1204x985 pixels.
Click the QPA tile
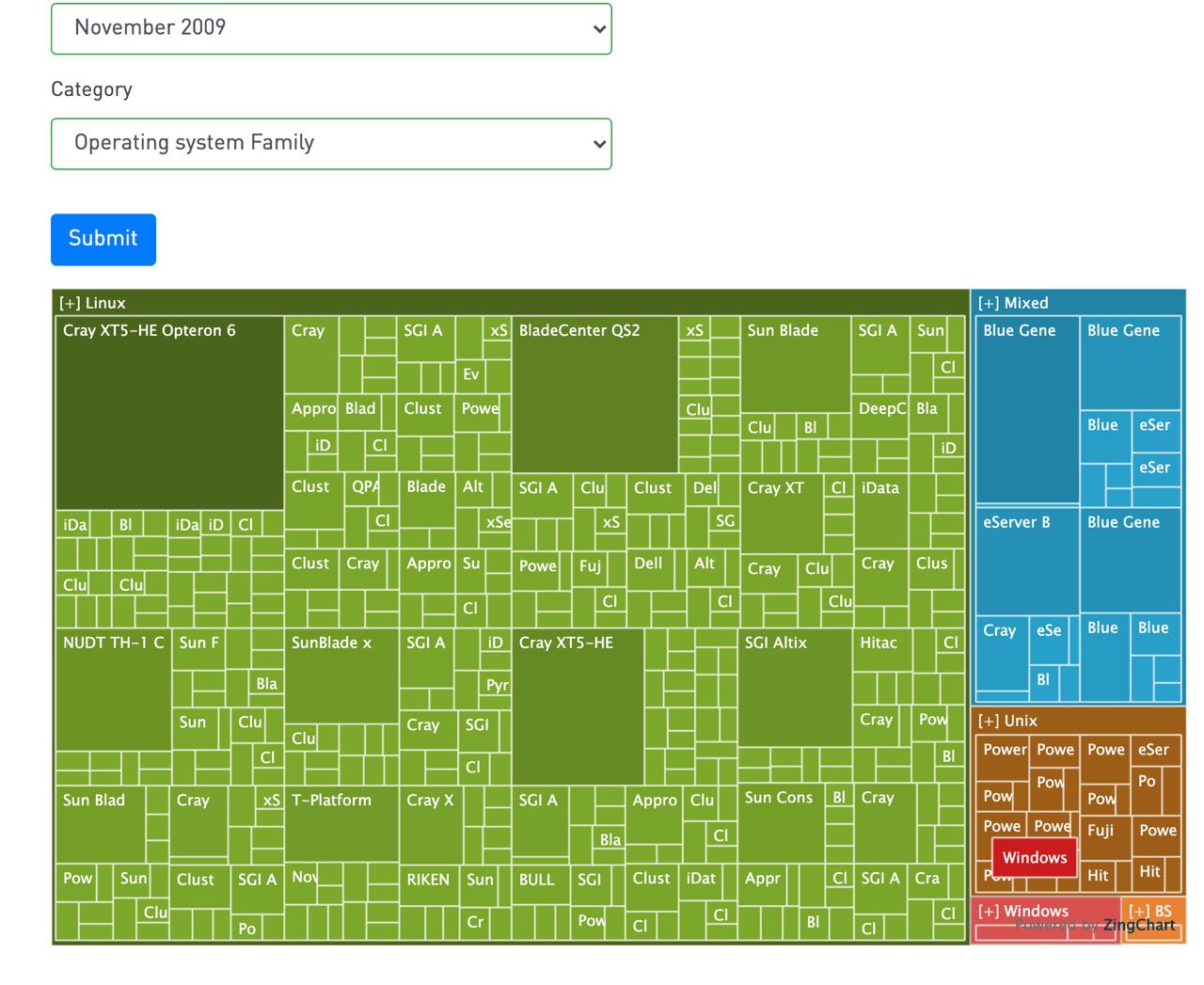coord(363,489)
